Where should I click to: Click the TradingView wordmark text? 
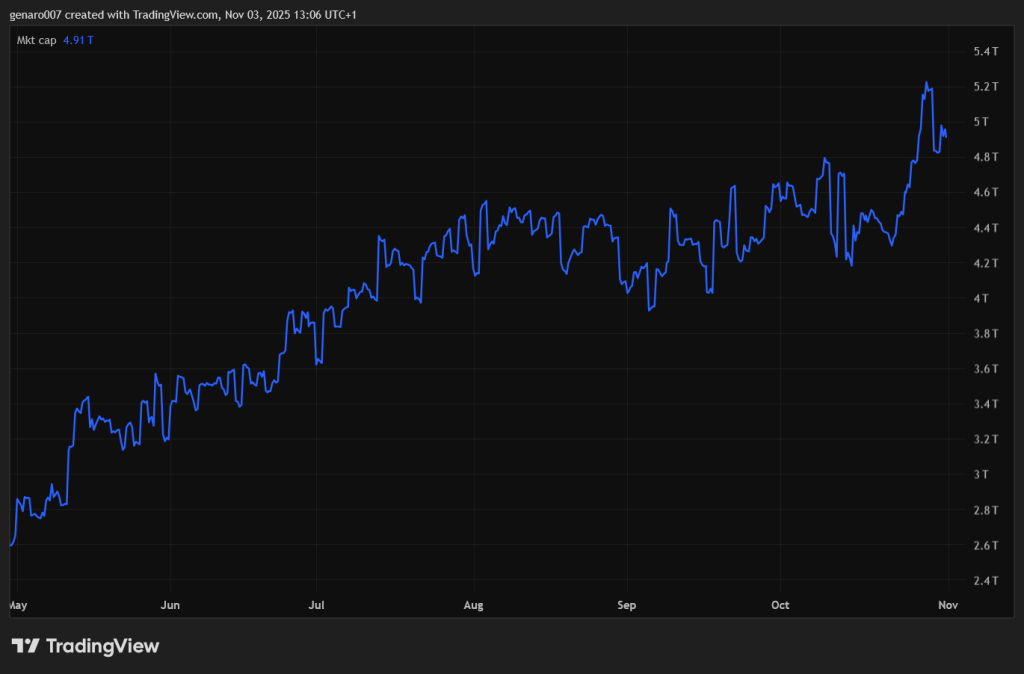click(x=101, y=646)
